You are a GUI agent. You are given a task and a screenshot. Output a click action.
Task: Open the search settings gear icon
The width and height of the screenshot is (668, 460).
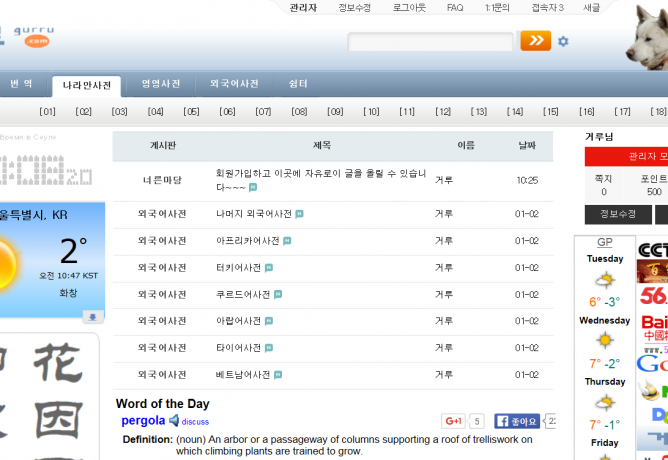pos(563,41)
